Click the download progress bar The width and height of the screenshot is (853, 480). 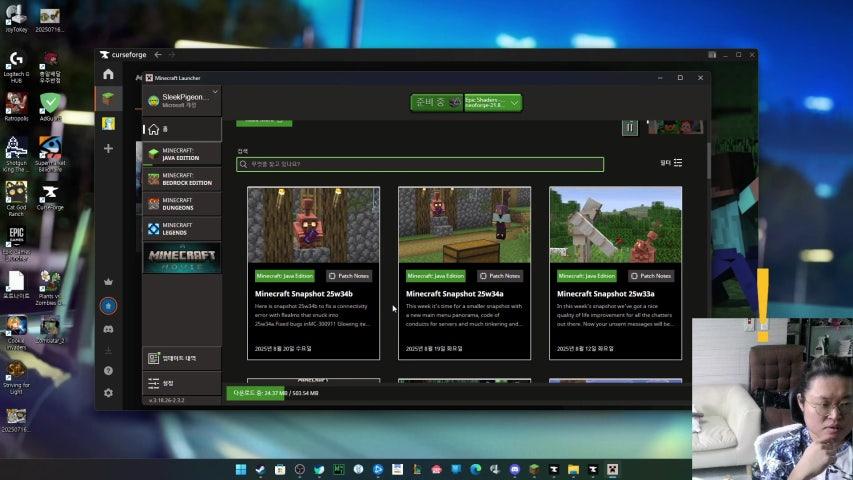pyautogui.click(x=459, y=393)
